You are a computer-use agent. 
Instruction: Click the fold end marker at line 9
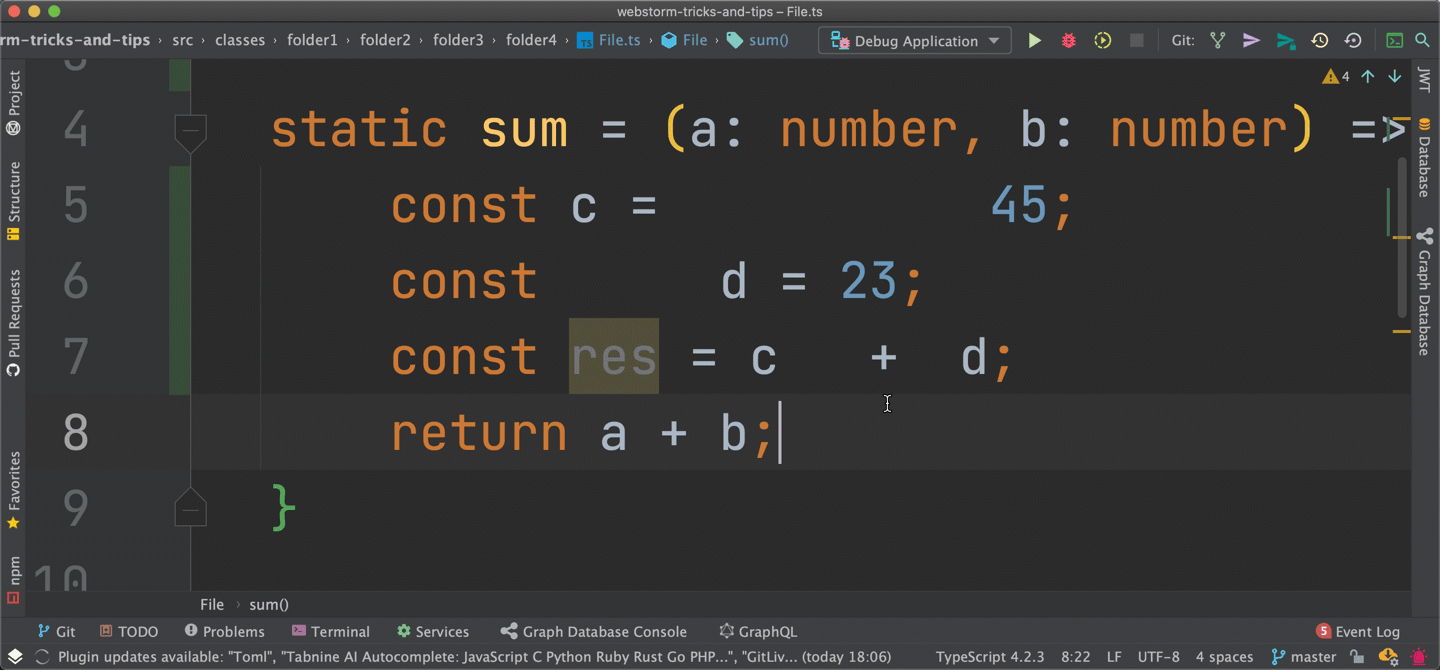pyautogui.click(x=190, y=508)
